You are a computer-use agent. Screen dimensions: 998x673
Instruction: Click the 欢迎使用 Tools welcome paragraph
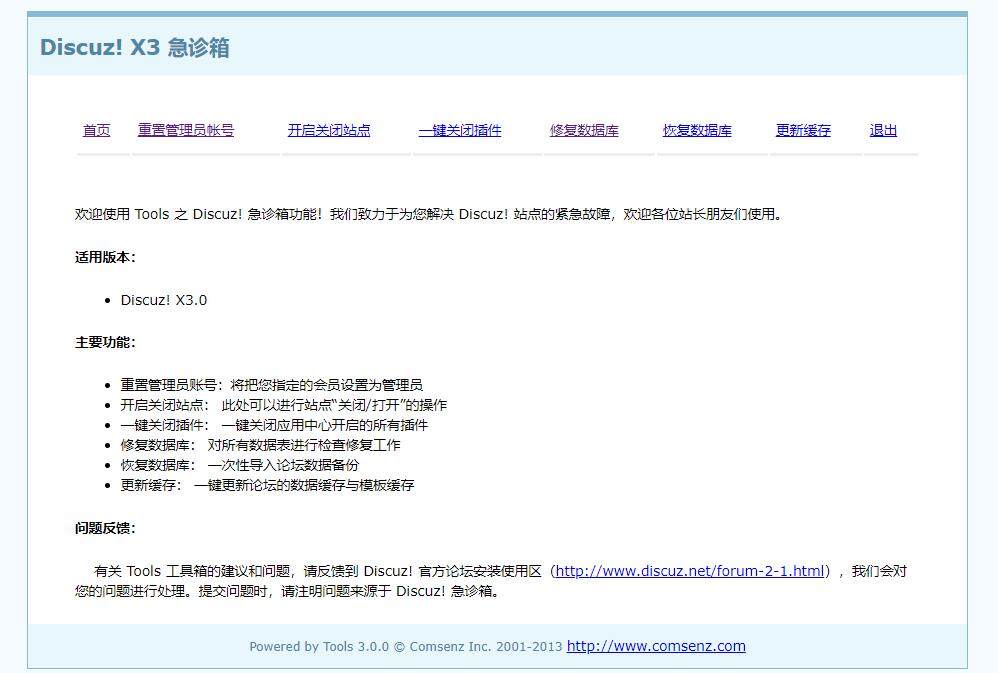pyautogui.click(x=428, y=215)
